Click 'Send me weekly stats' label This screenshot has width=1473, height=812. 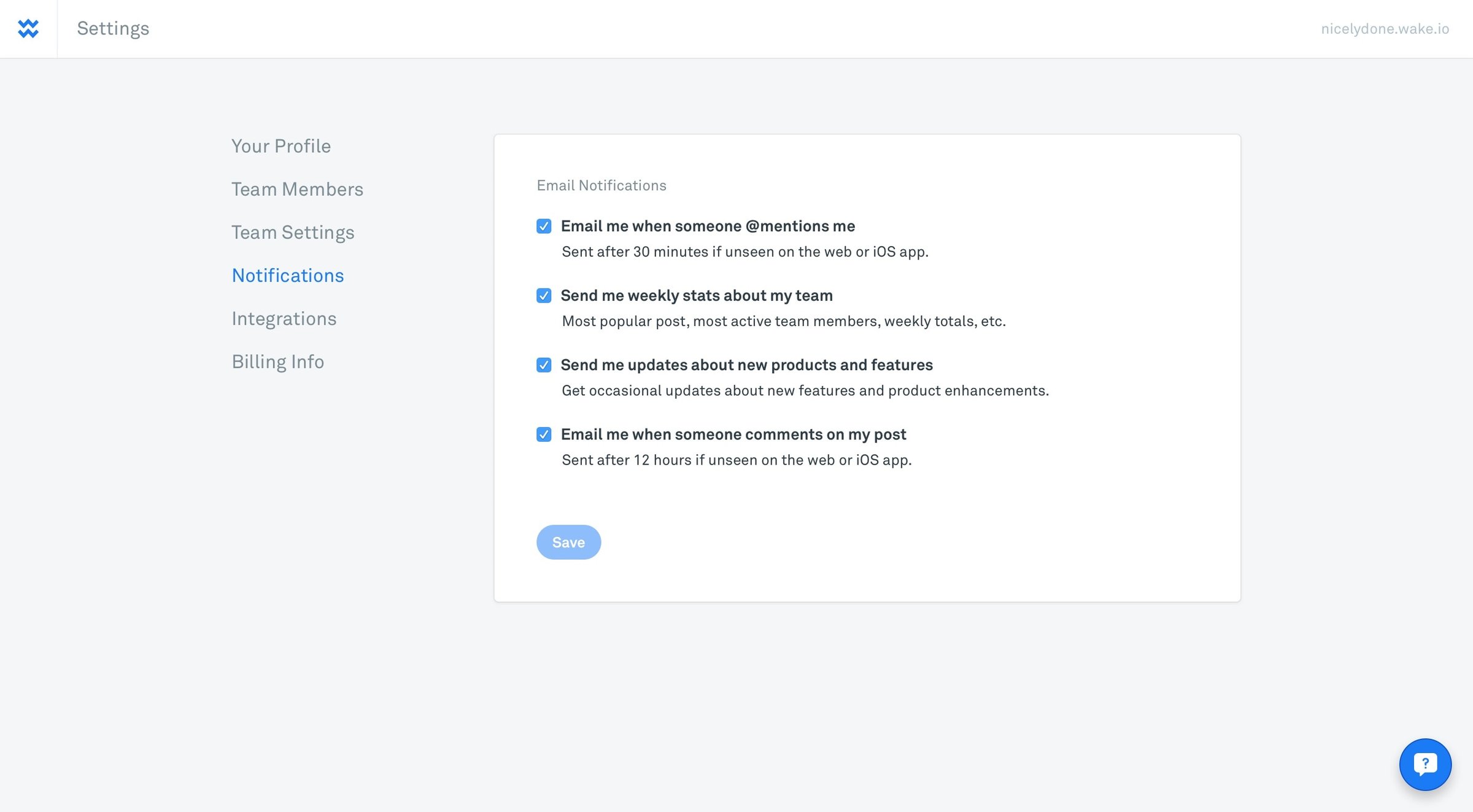697,295
